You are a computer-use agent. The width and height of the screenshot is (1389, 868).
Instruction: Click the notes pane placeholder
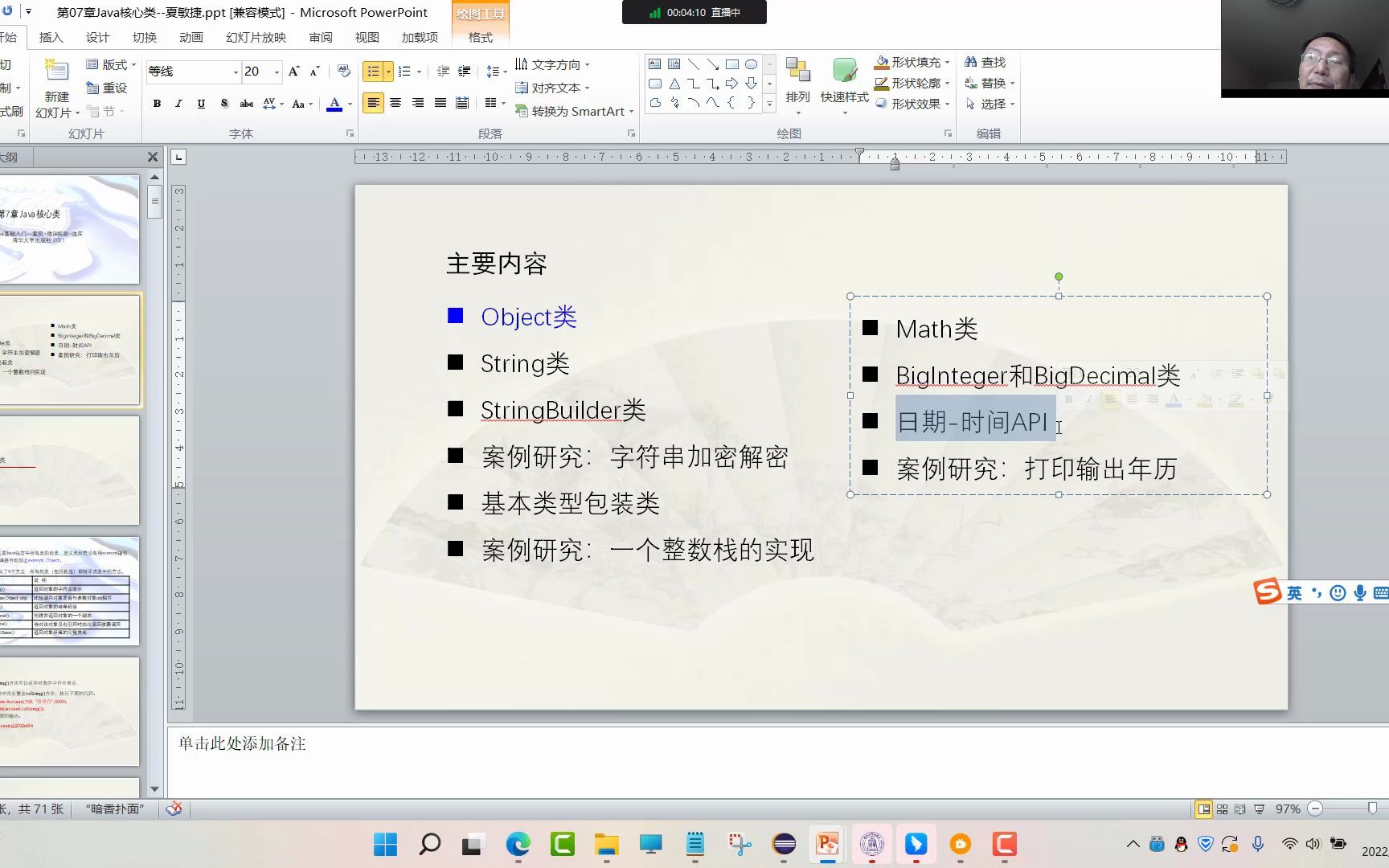[241, 743]
